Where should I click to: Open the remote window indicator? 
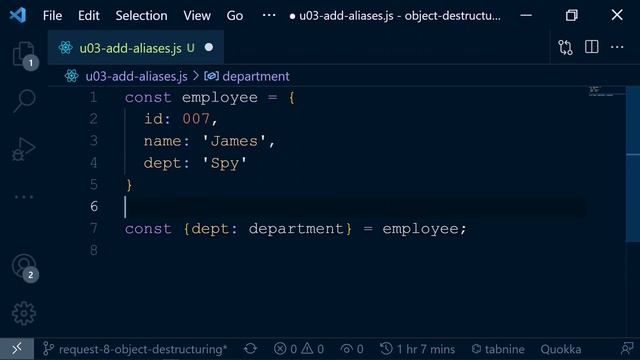tap(17, 349)
